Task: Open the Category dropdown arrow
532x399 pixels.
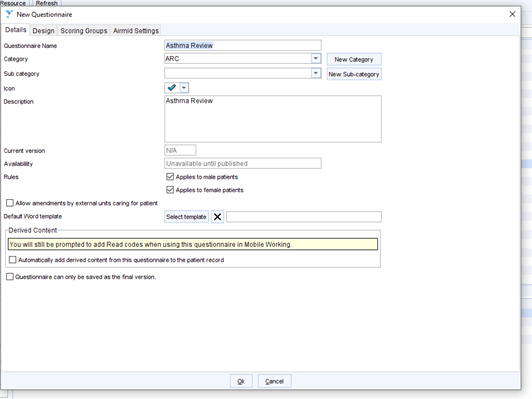Action: pyautogui.click(x=316, y=58)
